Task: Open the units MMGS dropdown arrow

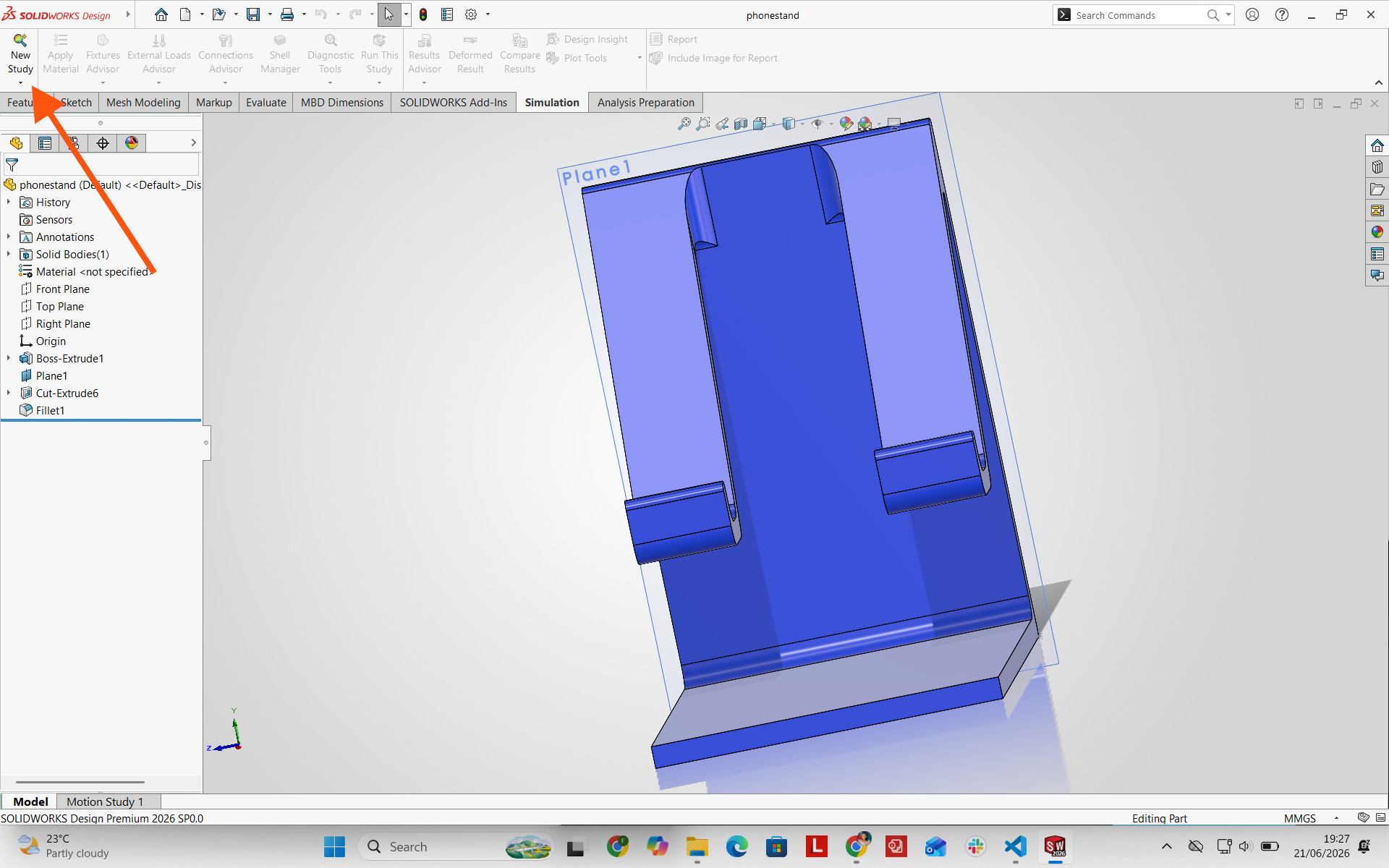Action: click(1337, 818)
